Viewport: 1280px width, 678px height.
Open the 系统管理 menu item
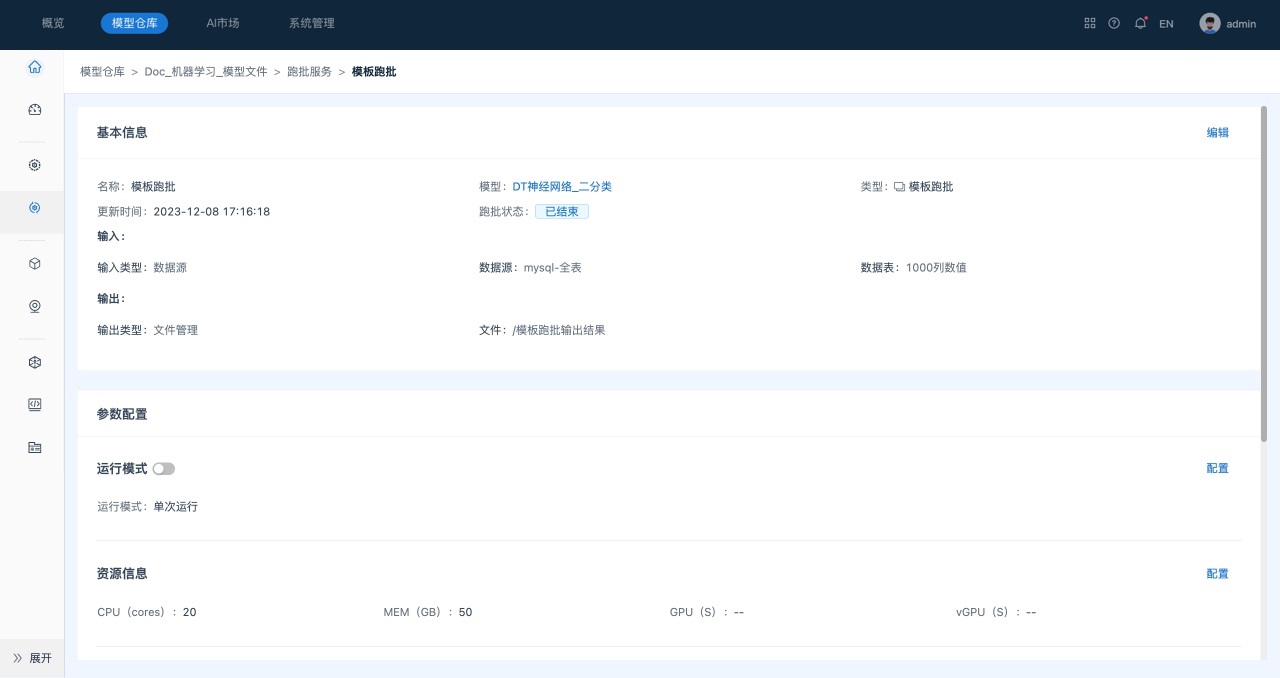point(311,23)
